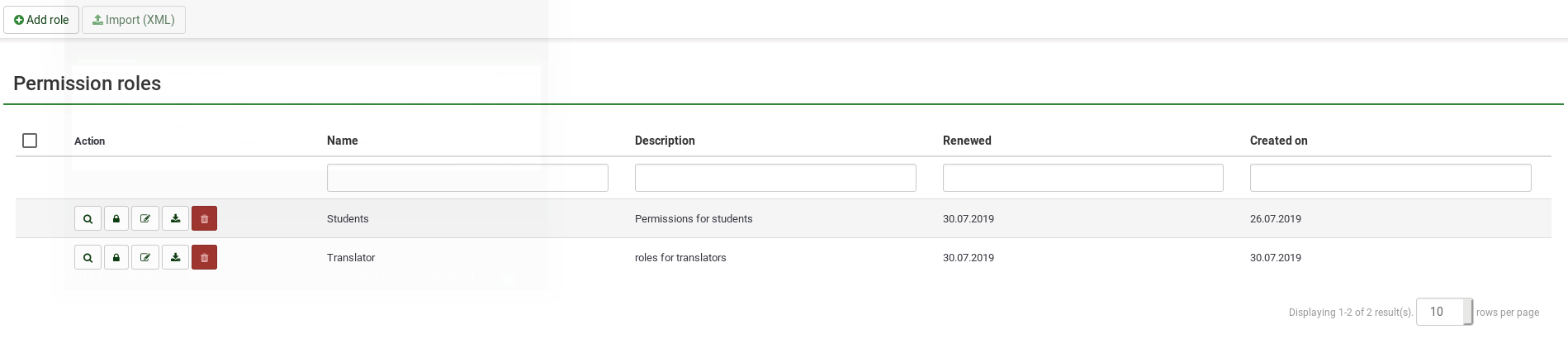The image size is (1568, 339).
Task: Sort roles by Created on column
Action: [x=1278, y=141]
